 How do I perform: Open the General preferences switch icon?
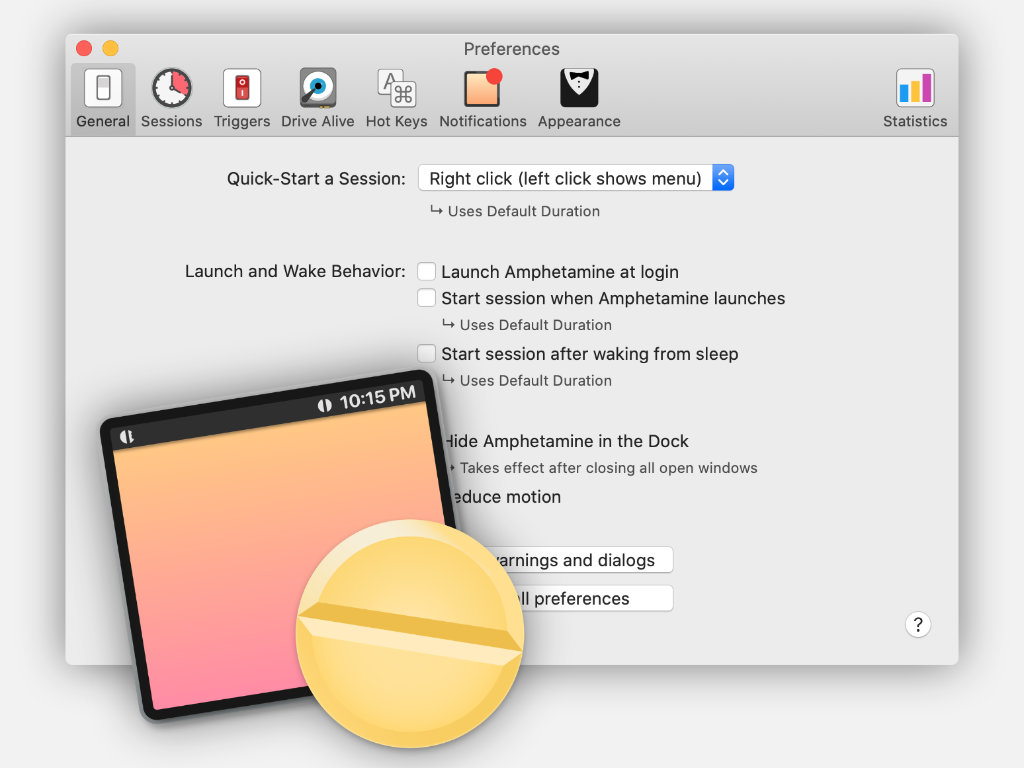click(x=103, y=89)
